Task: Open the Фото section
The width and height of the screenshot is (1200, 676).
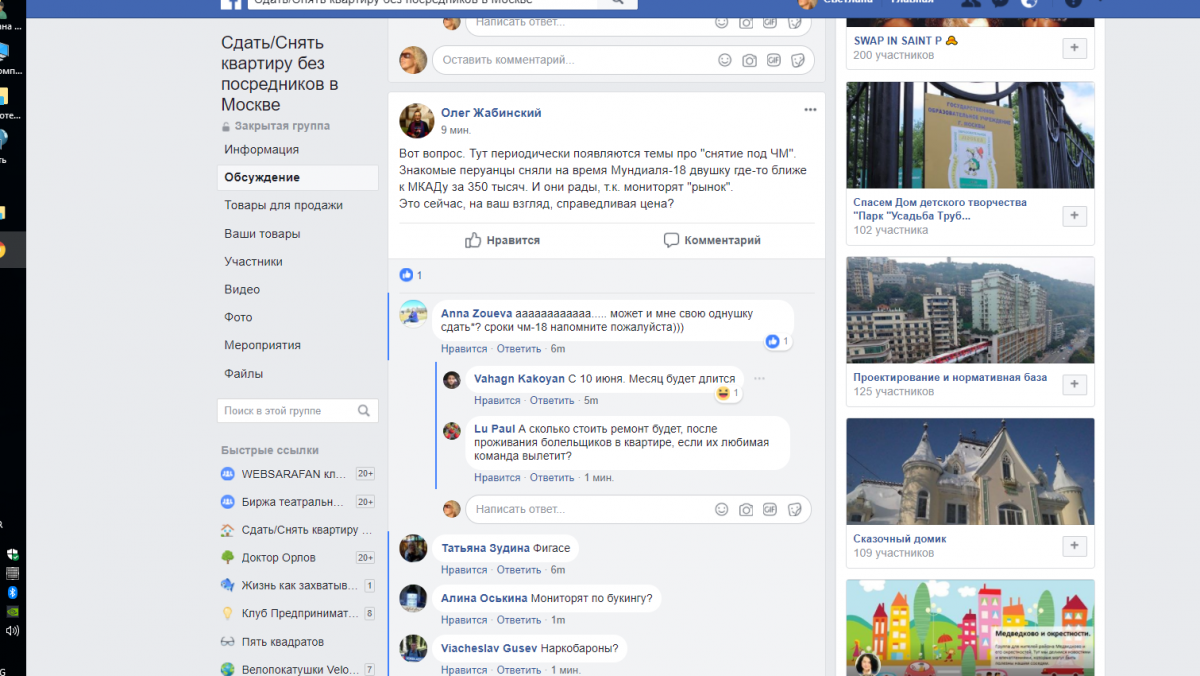Action: 238,318
